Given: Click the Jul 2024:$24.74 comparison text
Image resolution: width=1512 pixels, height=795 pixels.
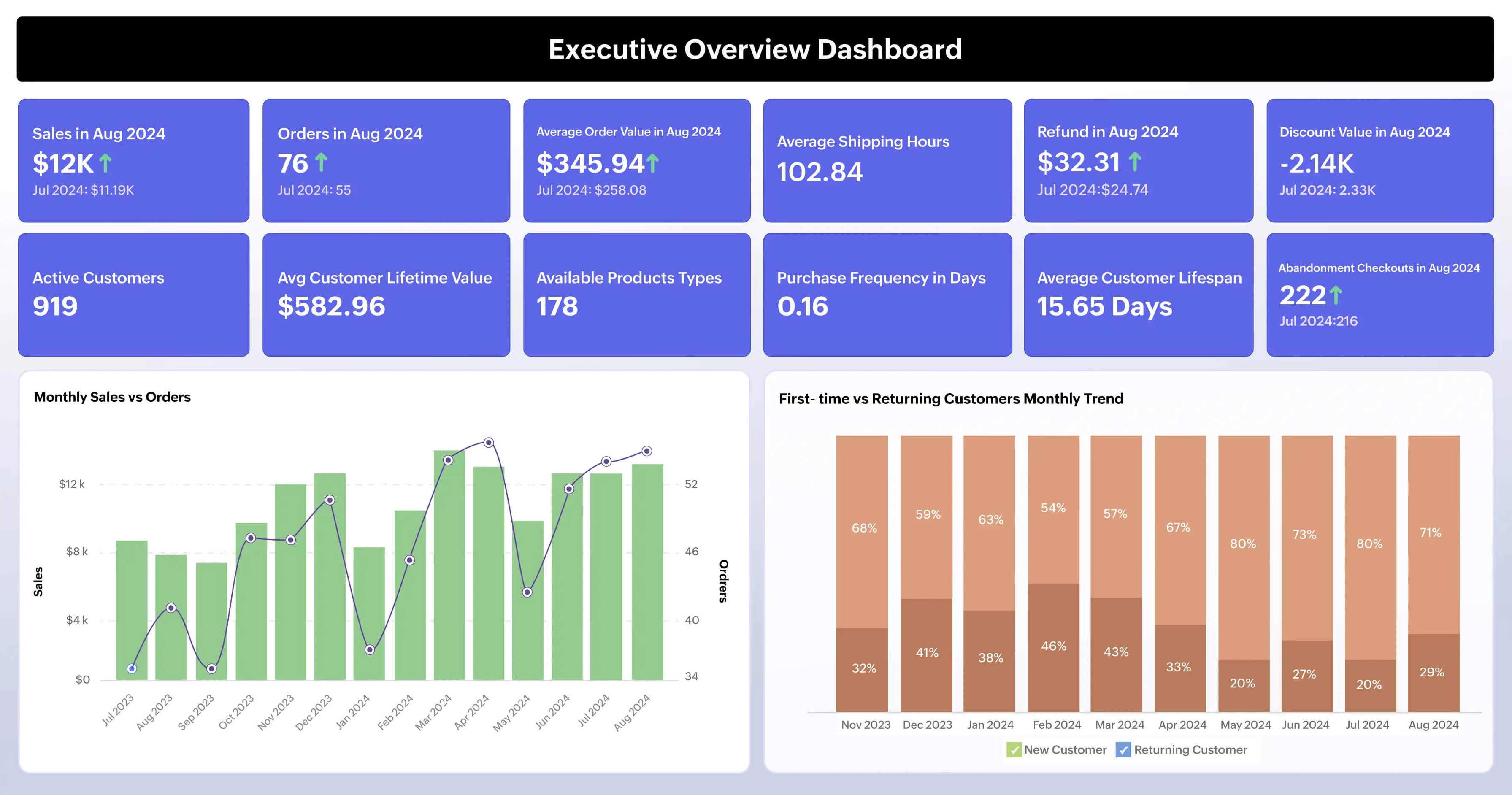Looking at the screenshot, I should 1092,190.
